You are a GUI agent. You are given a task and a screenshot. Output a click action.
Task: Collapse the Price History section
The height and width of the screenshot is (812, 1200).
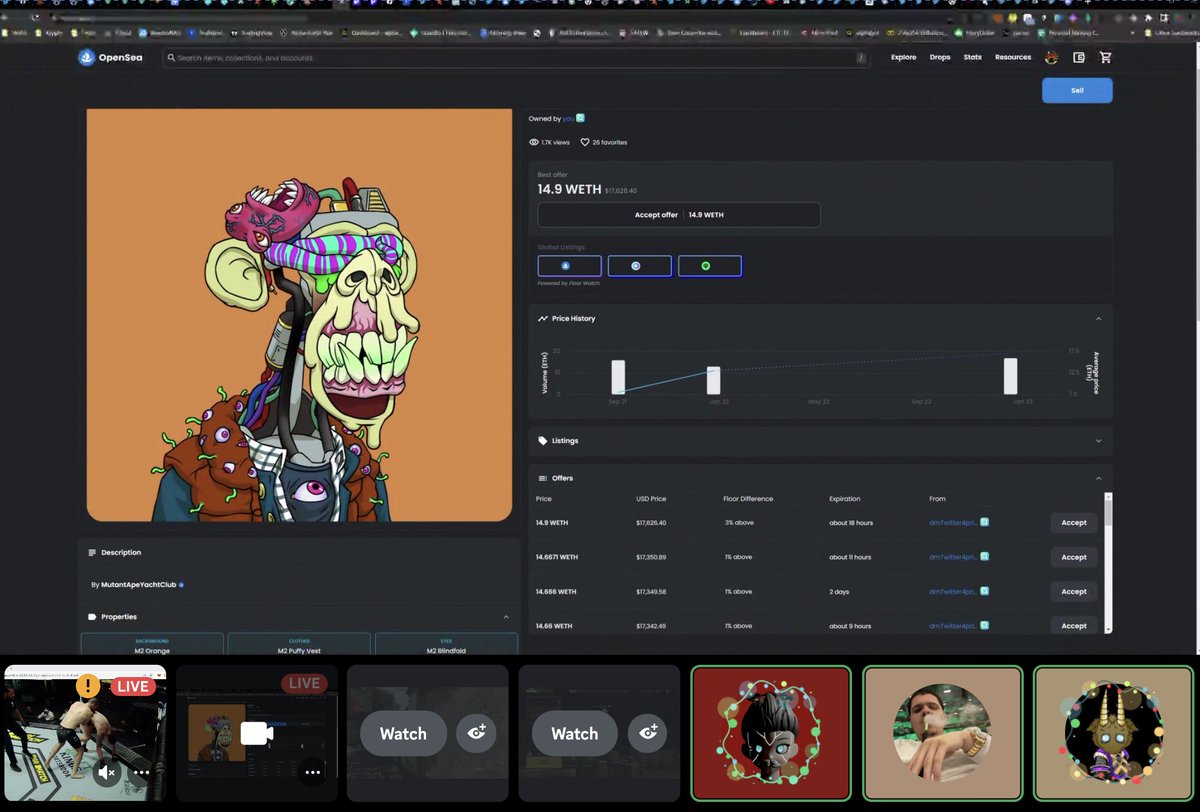[x=1098, y=319]
